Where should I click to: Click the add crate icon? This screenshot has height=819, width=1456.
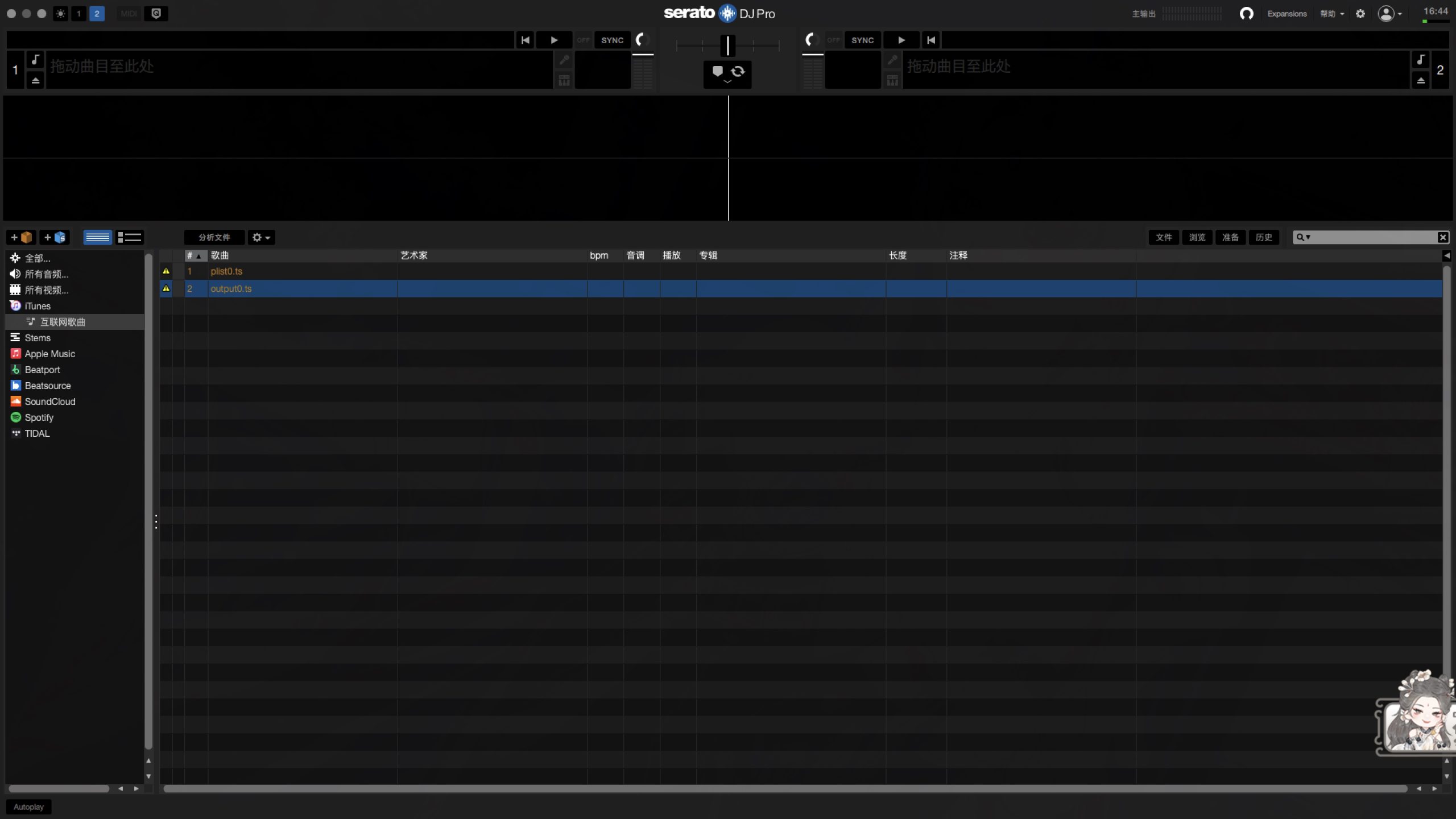click(x=21, y=237)
